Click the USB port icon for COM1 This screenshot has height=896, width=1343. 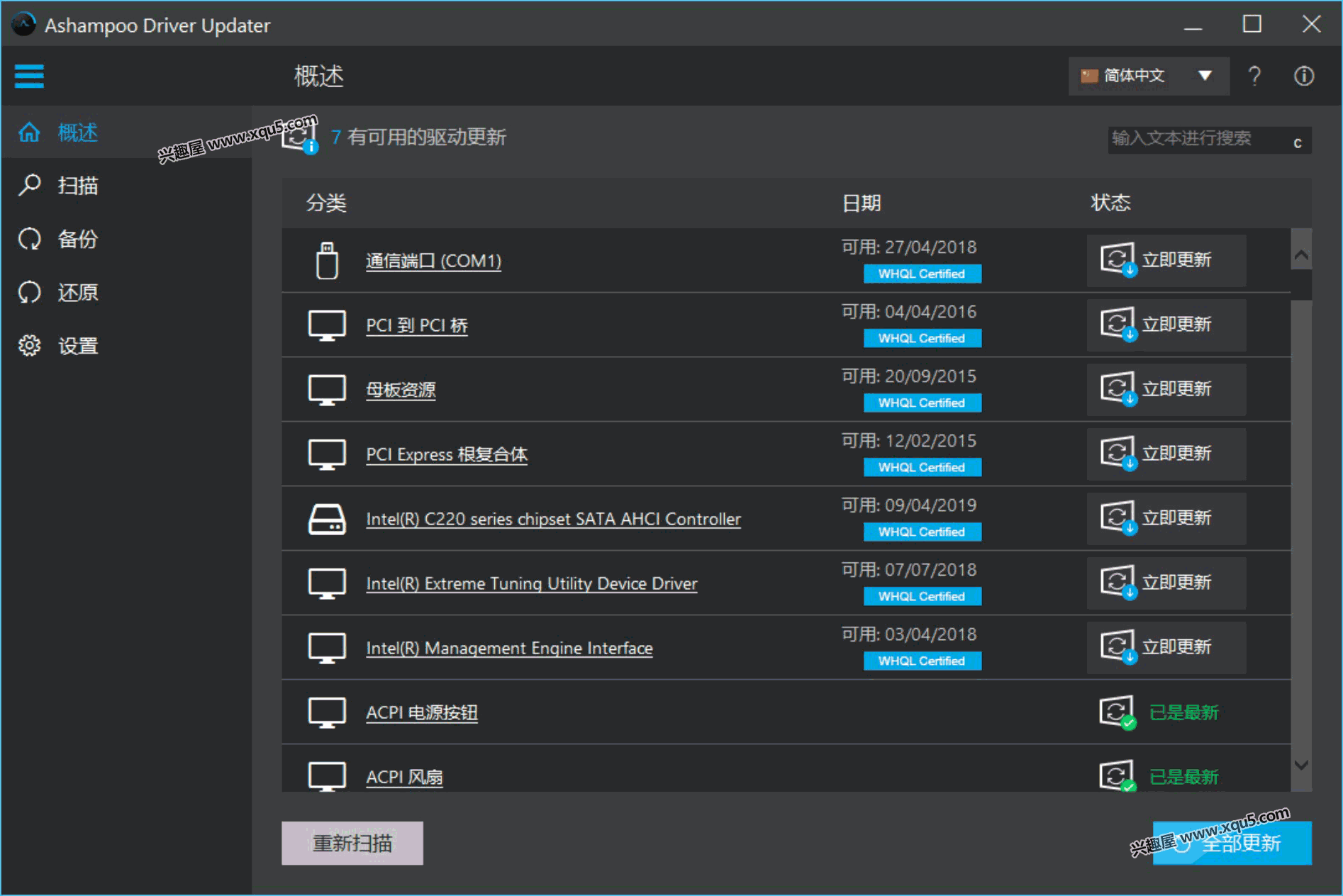[x=327, y=260]
